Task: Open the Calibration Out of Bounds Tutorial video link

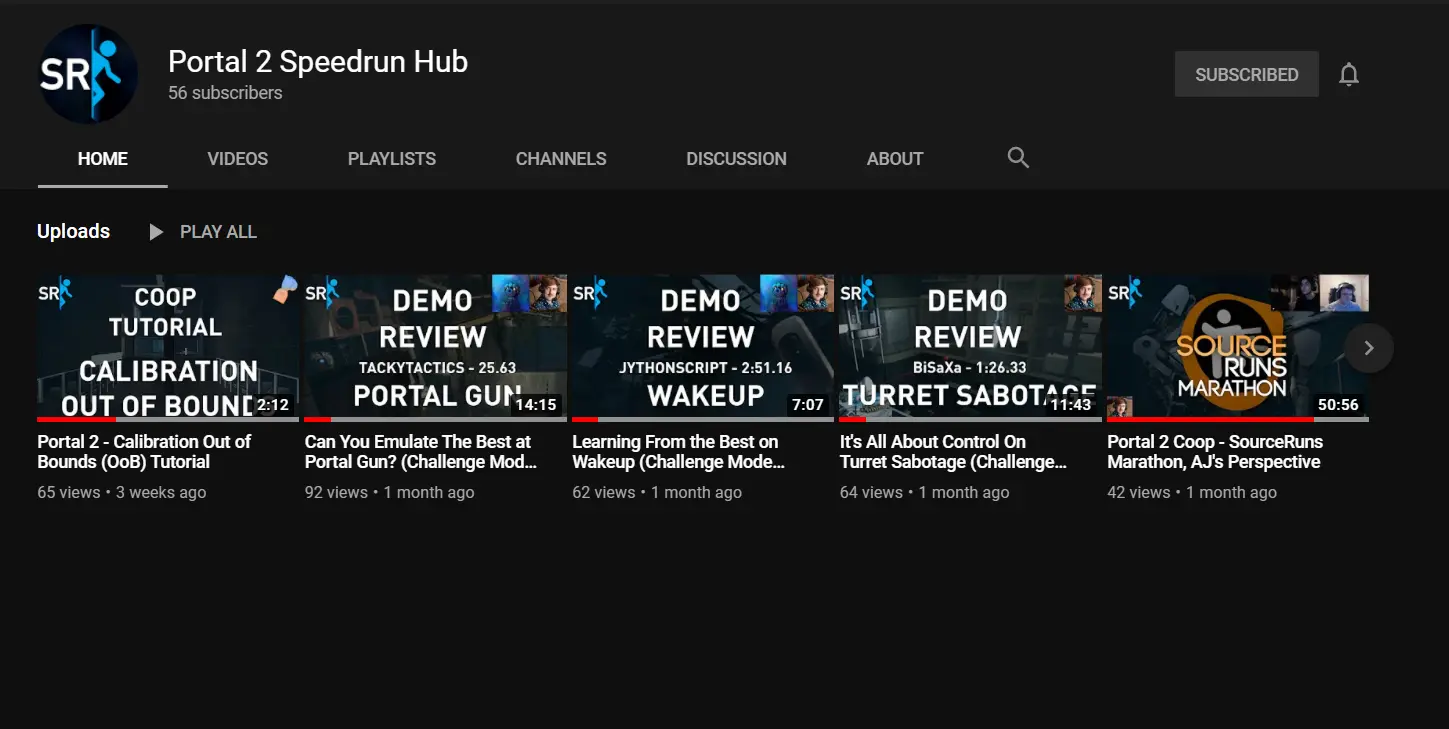Action: (x=144, y=451)
